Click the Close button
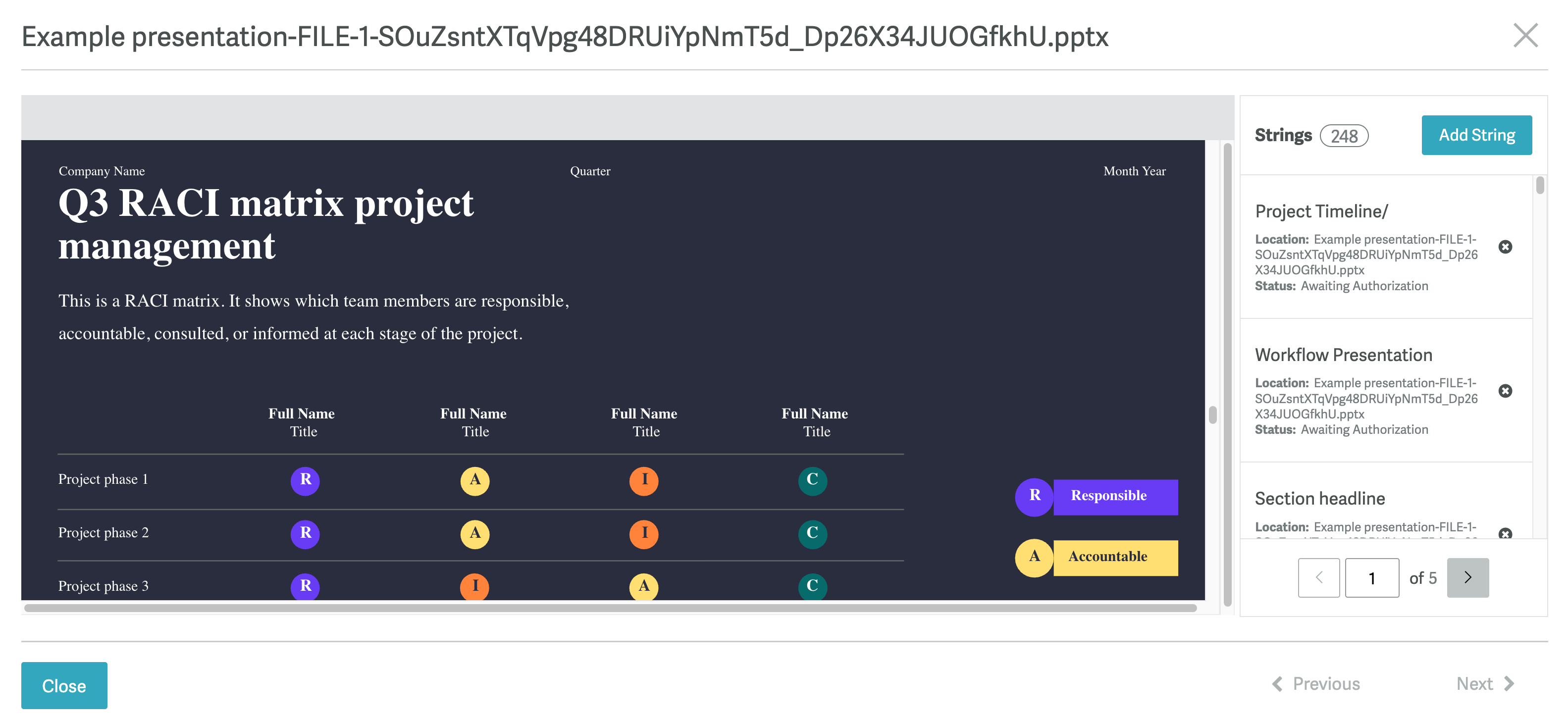This screenshot has width=1568, height=721. [64, 686]
